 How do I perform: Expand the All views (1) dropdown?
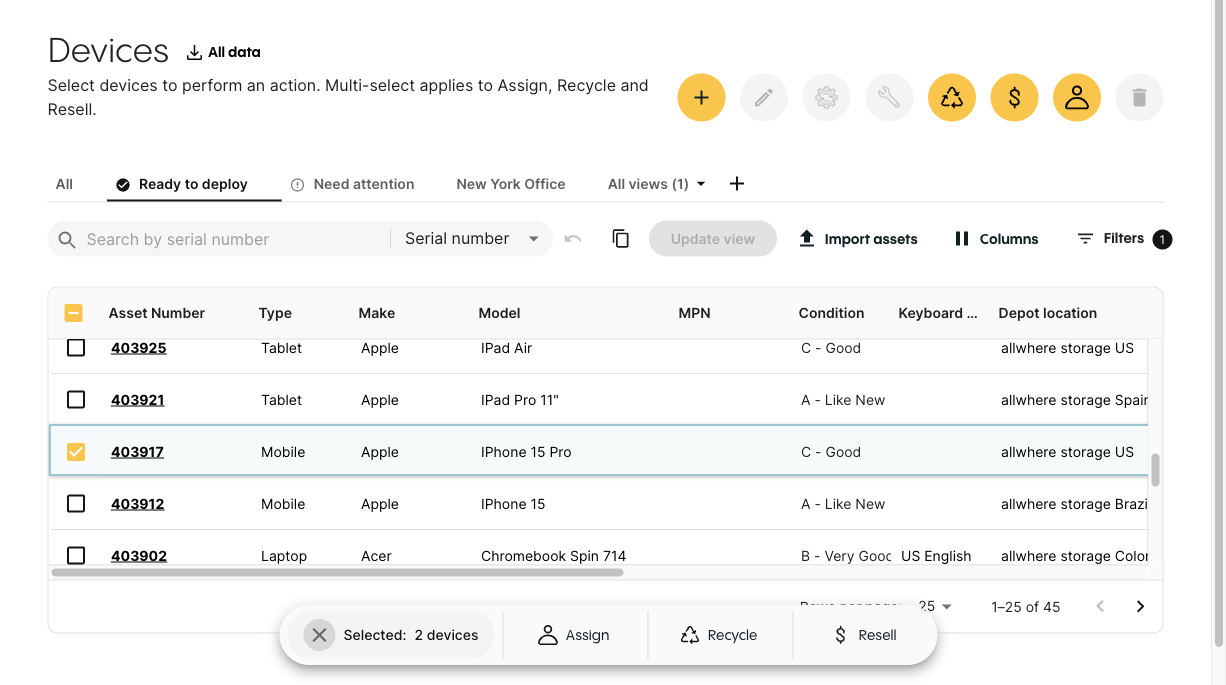[657, 184]
